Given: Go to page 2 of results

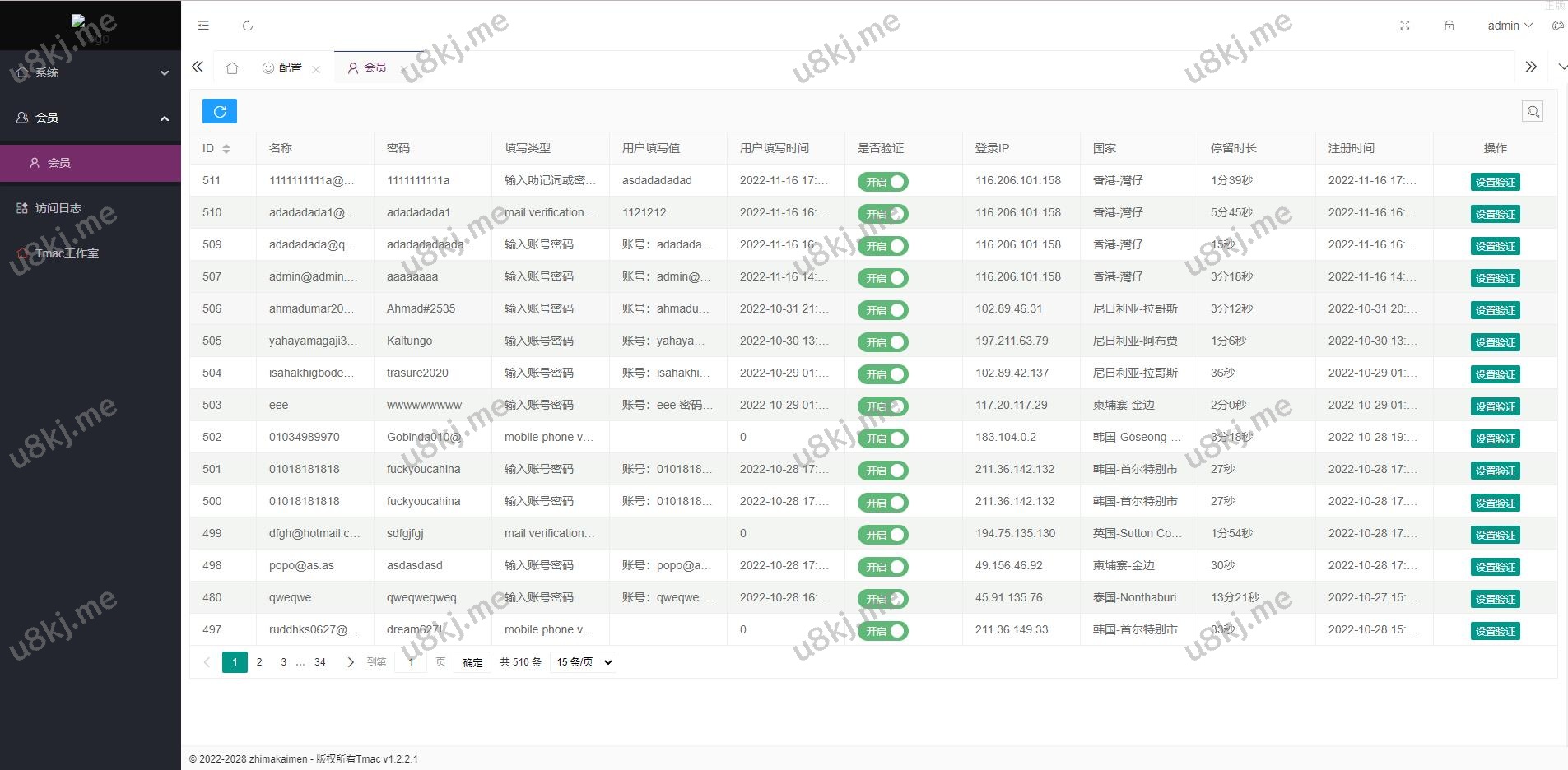Looking at the screenshot, I should 259,662.
